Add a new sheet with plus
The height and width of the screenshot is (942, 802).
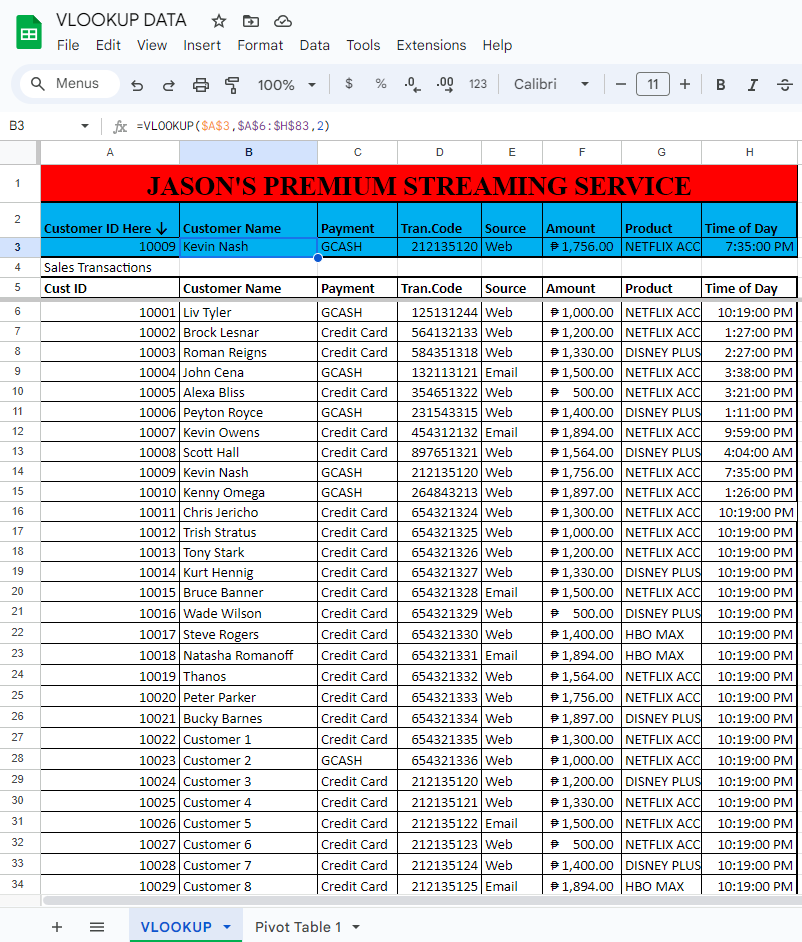tap(57, 927)
